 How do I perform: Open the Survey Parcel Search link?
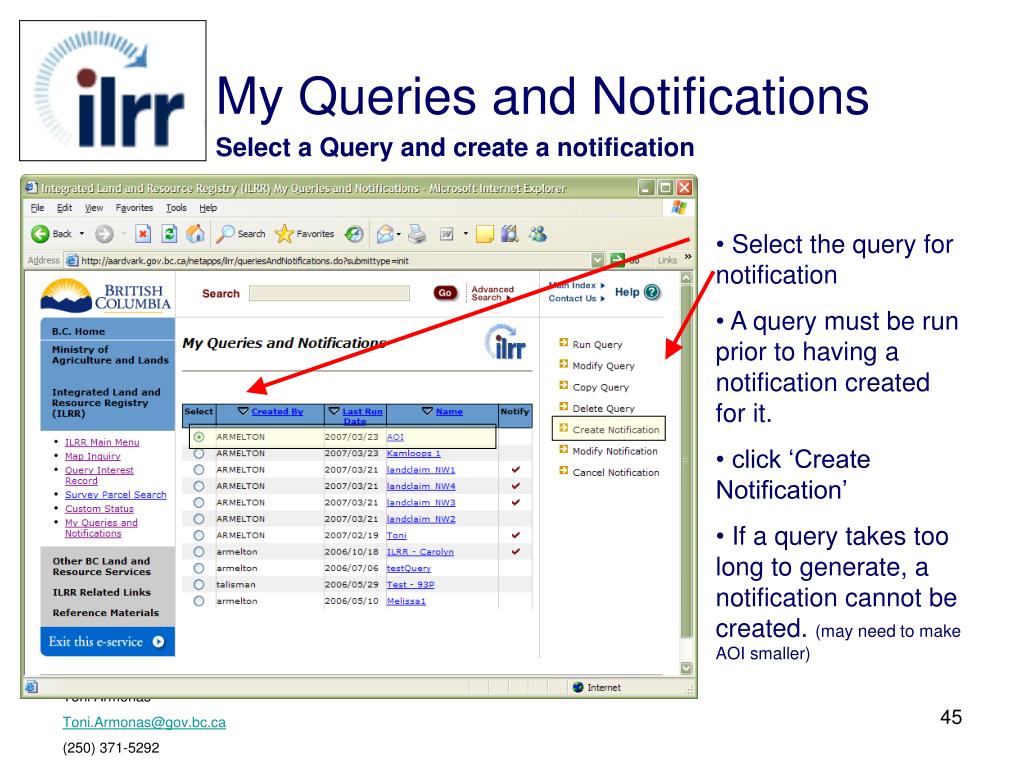[x=116, y=494]
